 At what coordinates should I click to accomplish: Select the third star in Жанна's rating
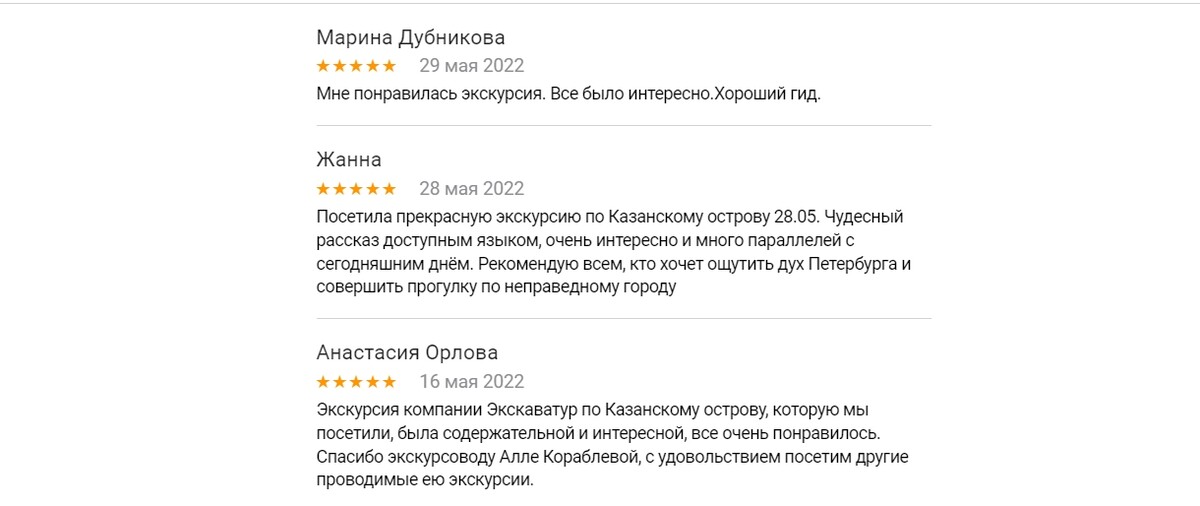[356, 189]
